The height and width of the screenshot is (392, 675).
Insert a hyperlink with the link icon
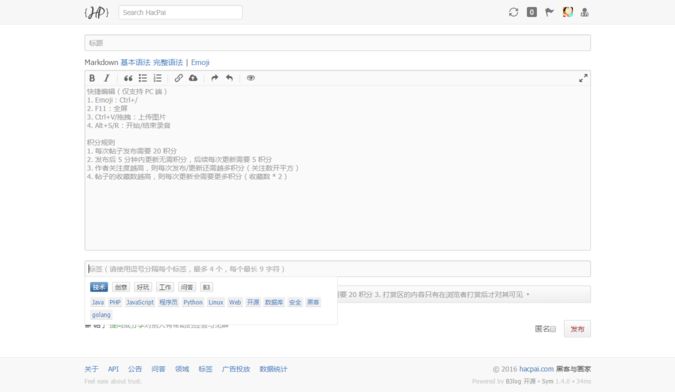179,78
